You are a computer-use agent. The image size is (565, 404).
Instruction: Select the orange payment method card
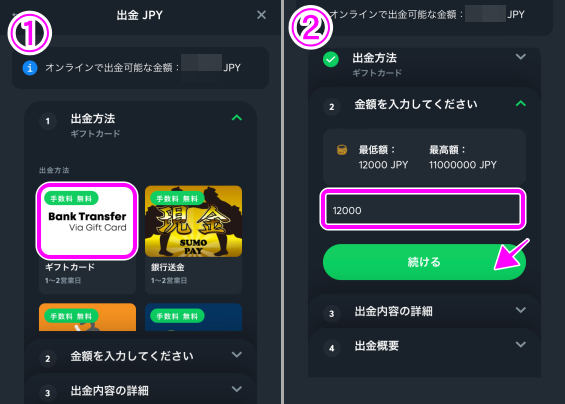[88, 317]
